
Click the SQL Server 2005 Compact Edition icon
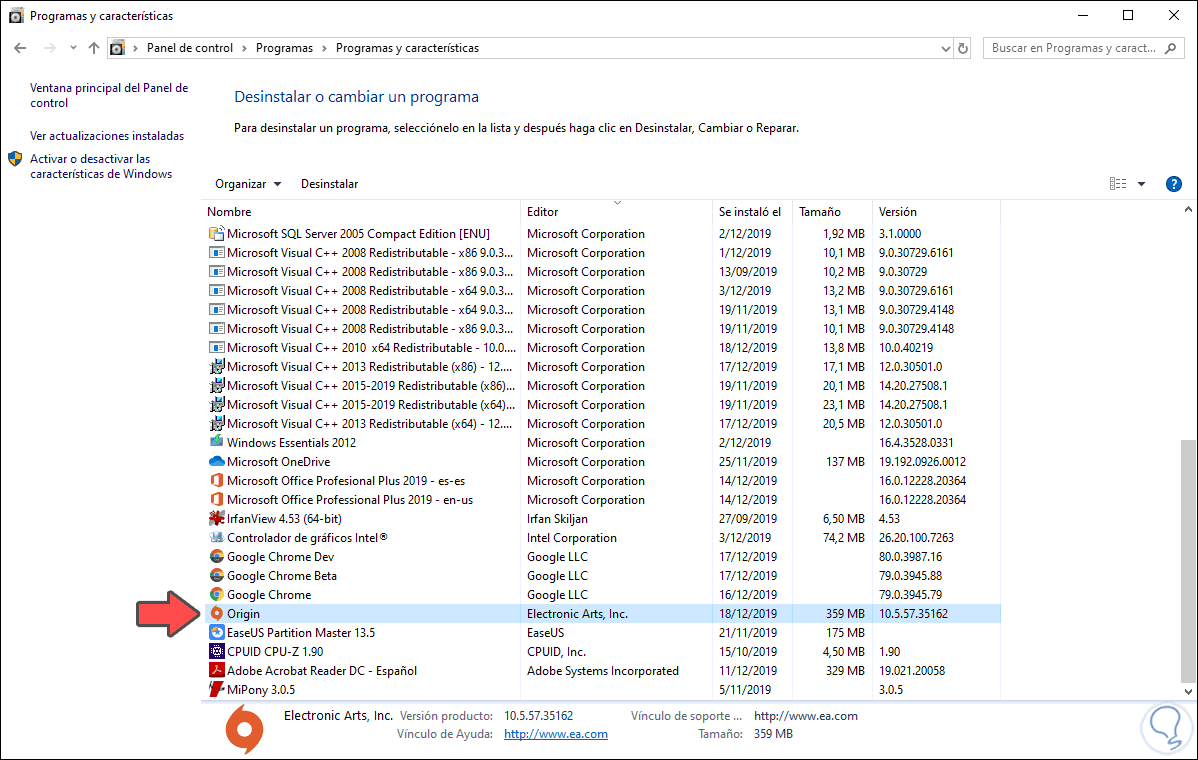pyautogui.click(x=217, y=233)
